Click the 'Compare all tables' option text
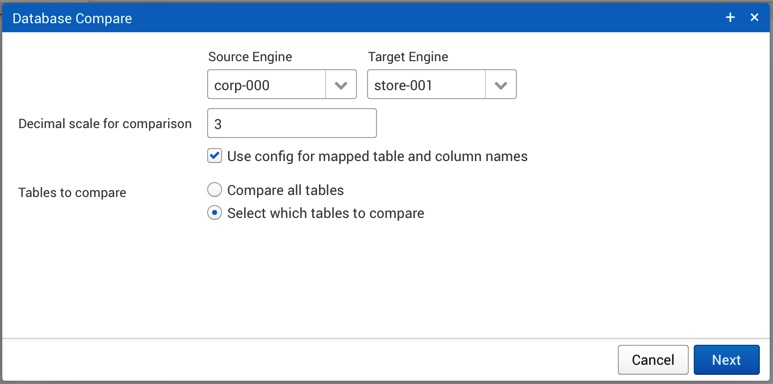 [x=285, y=190]
